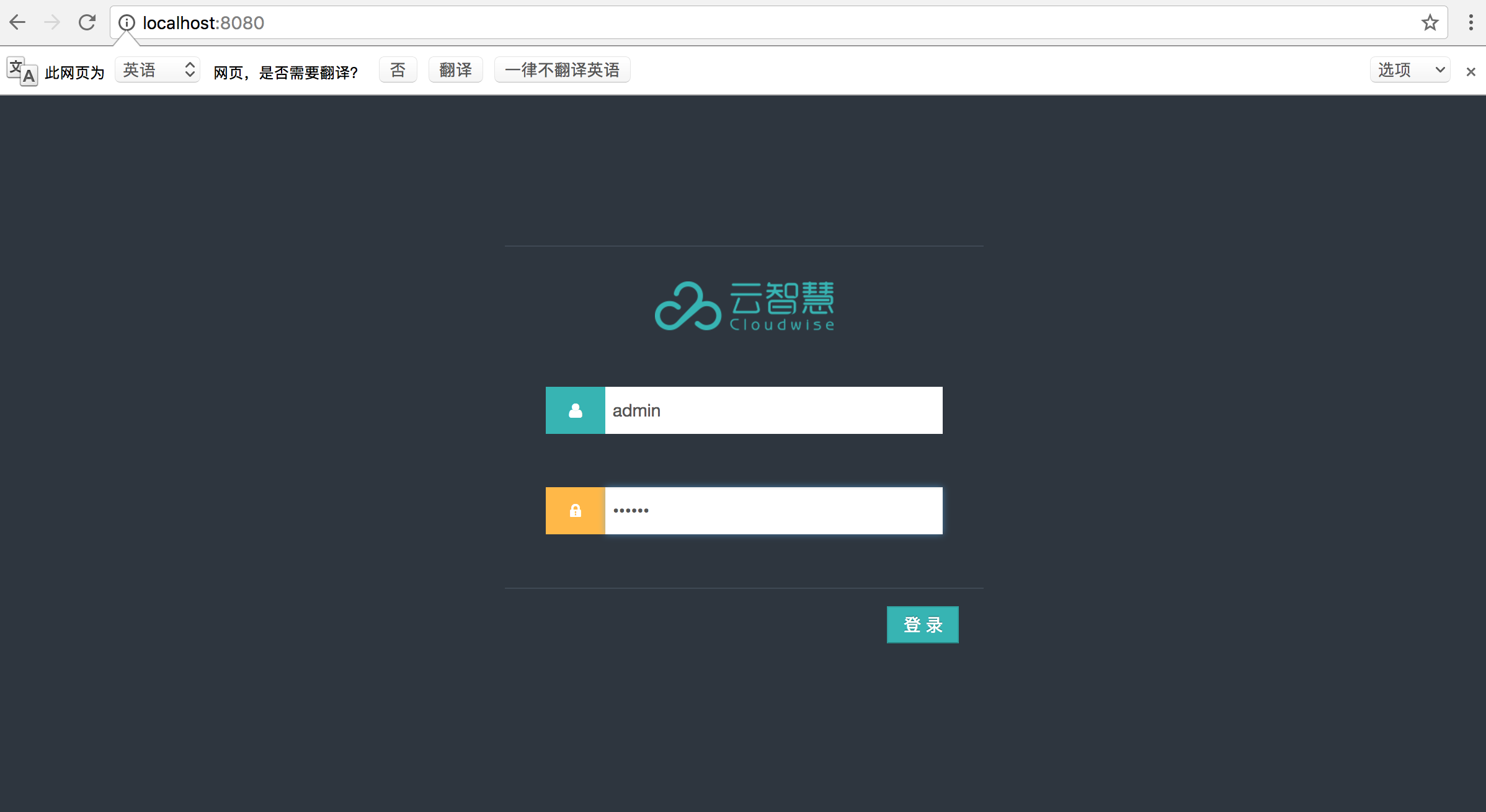Expand the 选项 options dropdown
1486x812 pixels.
(x=1409, y=70)
